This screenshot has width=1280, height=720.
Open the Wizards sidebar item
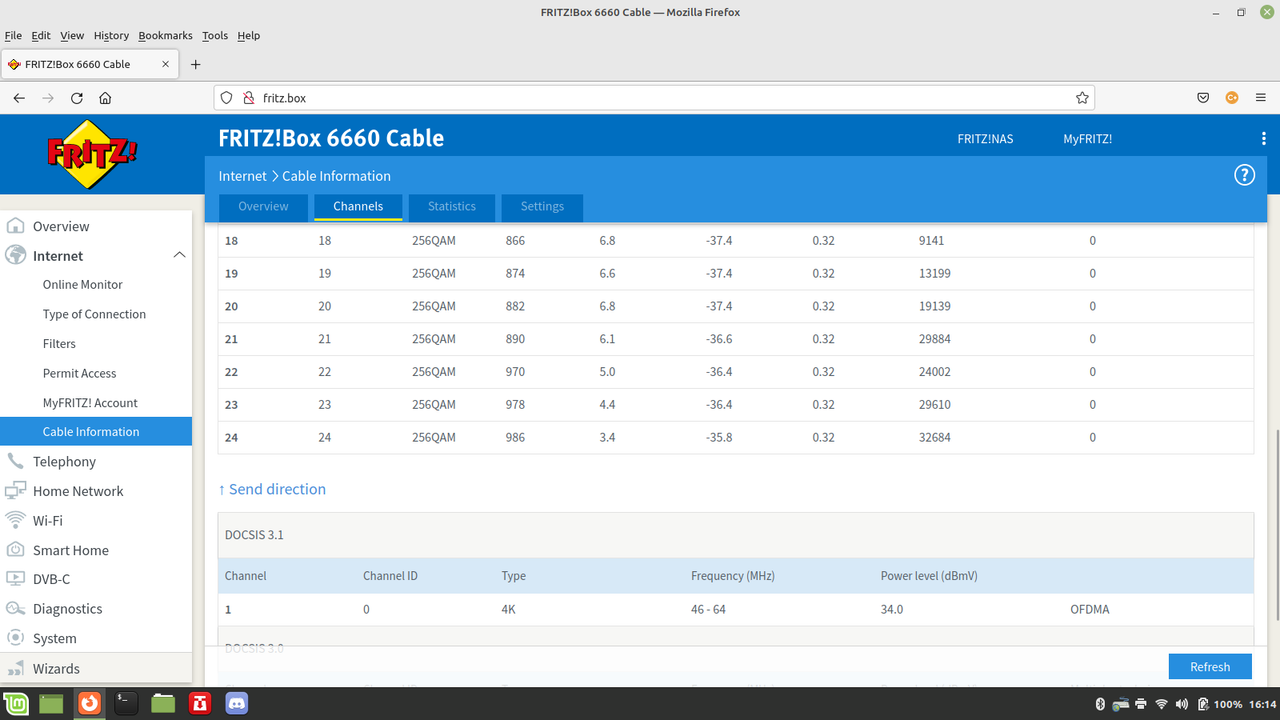[x=96, y=668]
